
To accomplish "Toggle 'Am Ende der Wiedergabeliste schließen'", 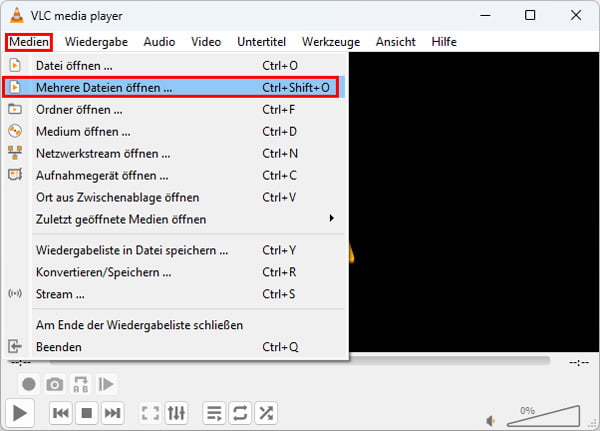I will pos(174,325).
